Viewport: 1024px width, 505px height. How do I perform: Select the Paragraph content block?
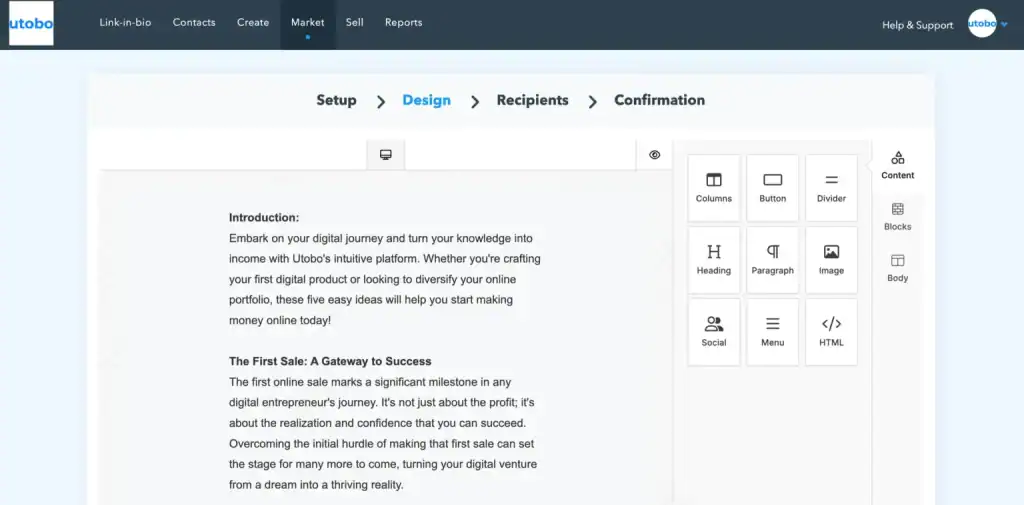click(773, 260)
